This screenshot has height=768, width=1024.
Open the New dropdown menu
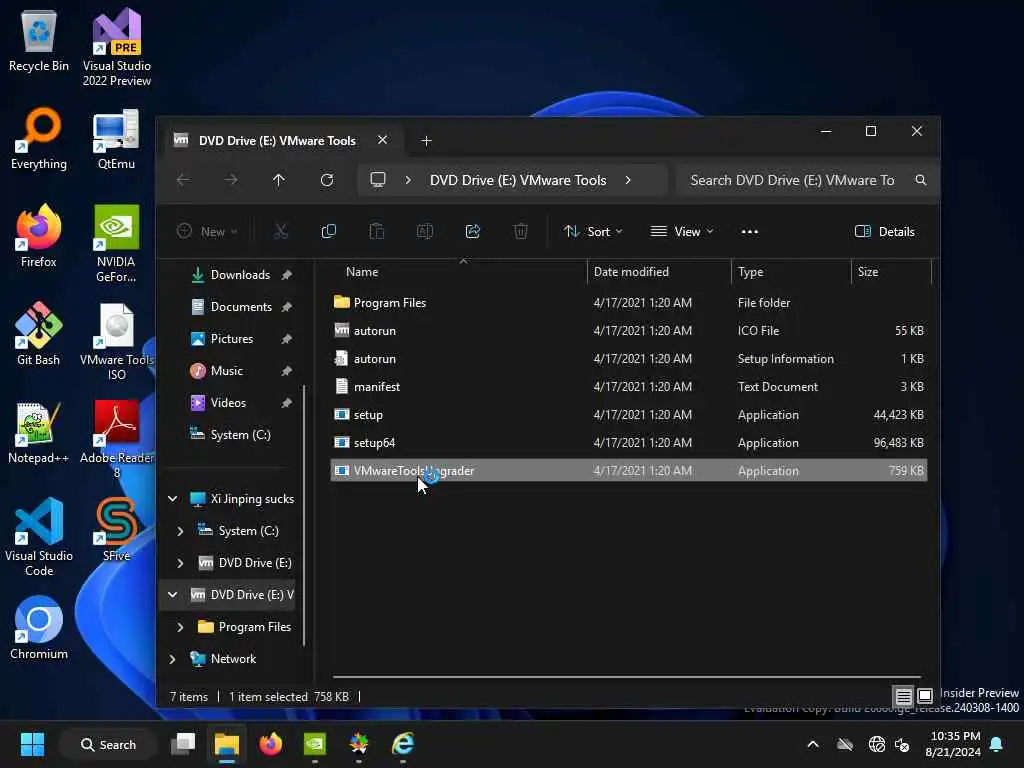207,231
